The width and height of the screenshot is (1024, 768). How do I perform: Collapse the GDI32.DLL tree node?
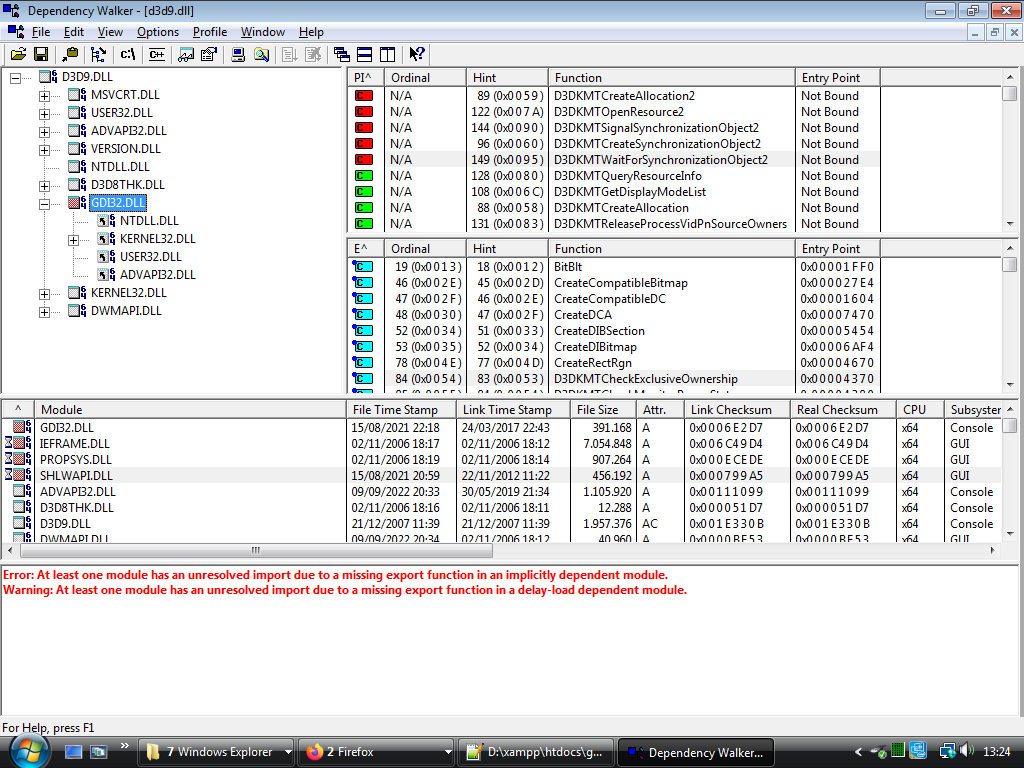tap(44, 204)
